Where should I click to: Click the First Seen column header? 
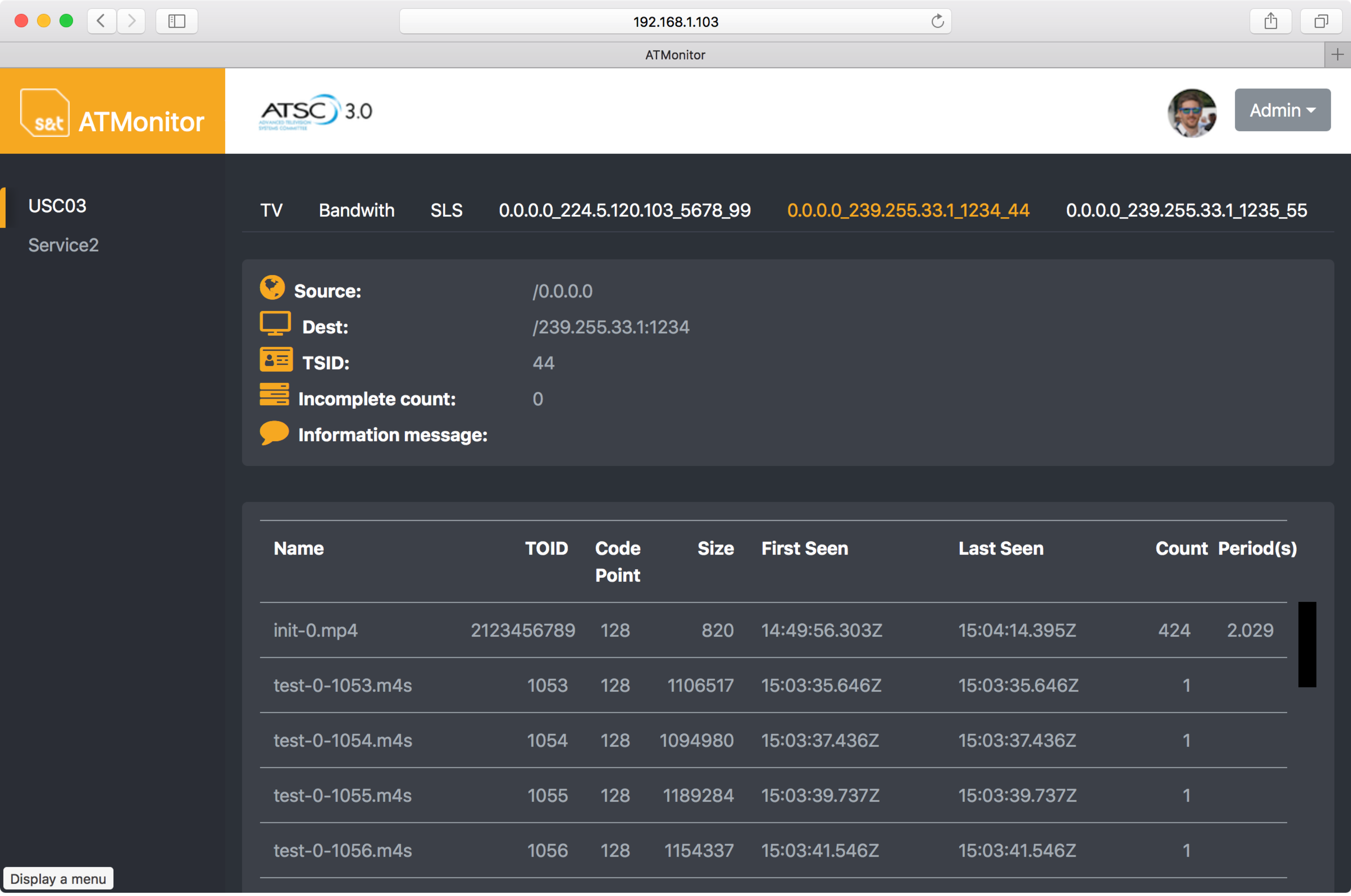click(804, 549)
